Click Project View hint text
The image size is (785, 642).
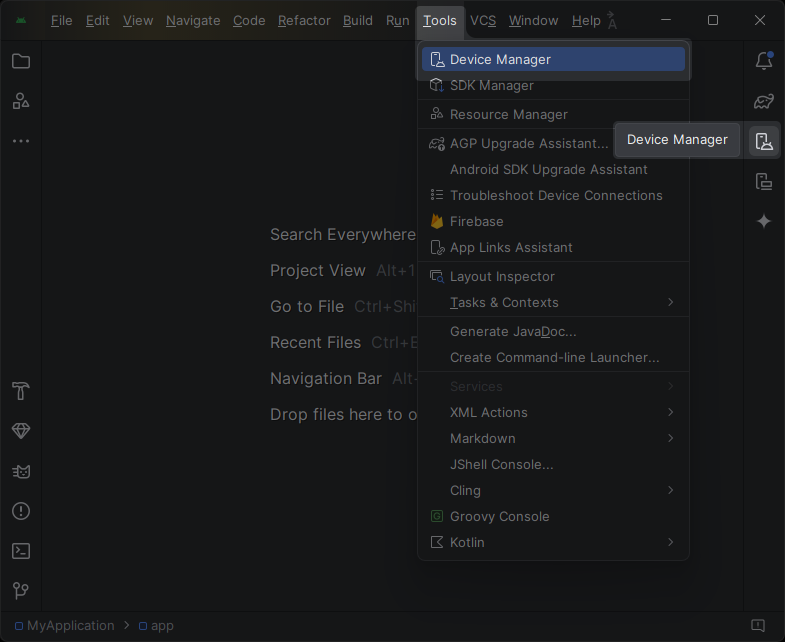(317, 270)
